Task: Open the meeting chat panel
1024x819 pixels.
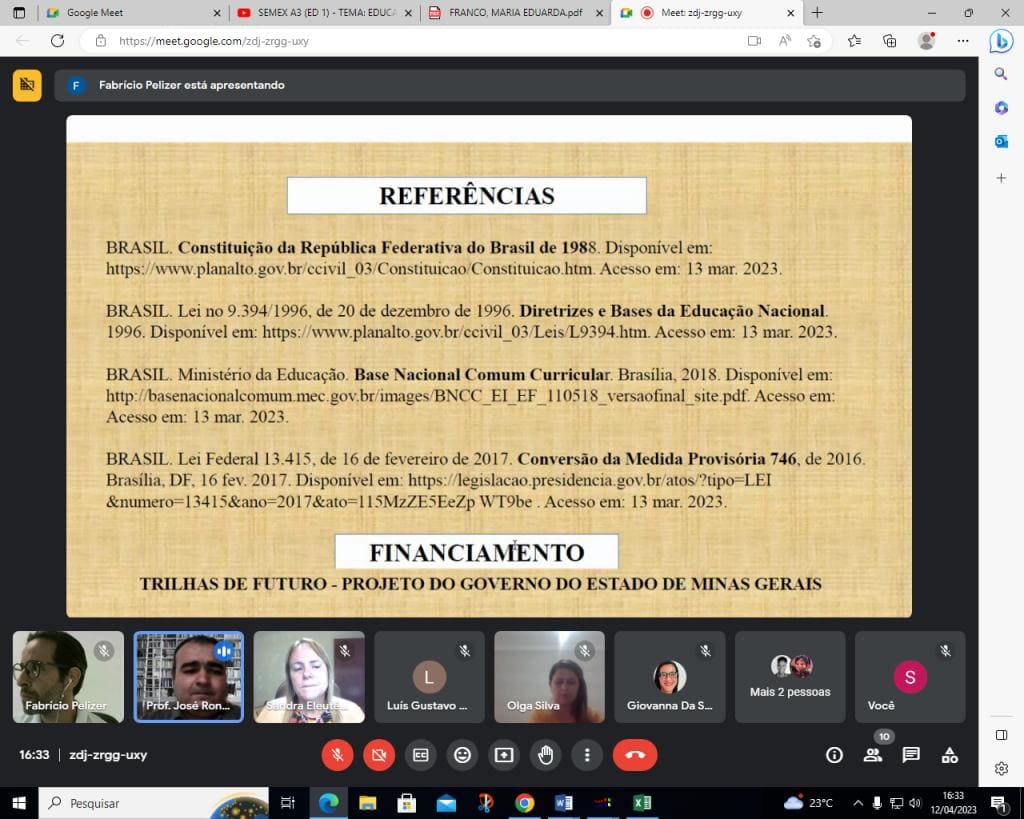Action: (x=911, y=755)
